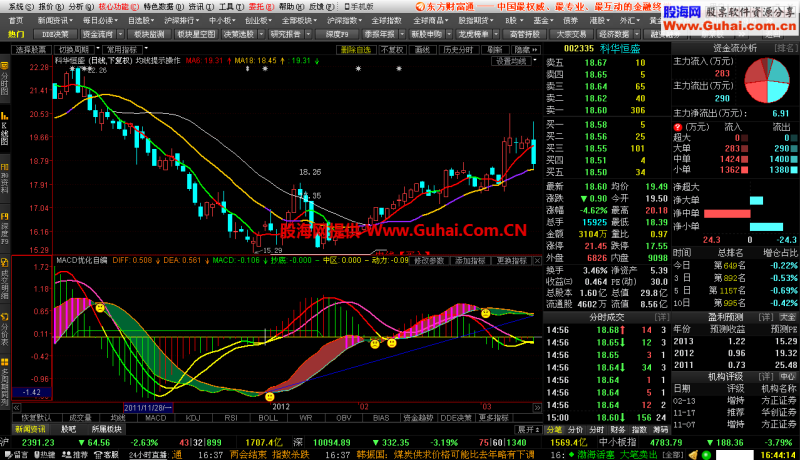Open the 核心功能 menu
This screenshot has width=800, height=460.
coord(111,6)
